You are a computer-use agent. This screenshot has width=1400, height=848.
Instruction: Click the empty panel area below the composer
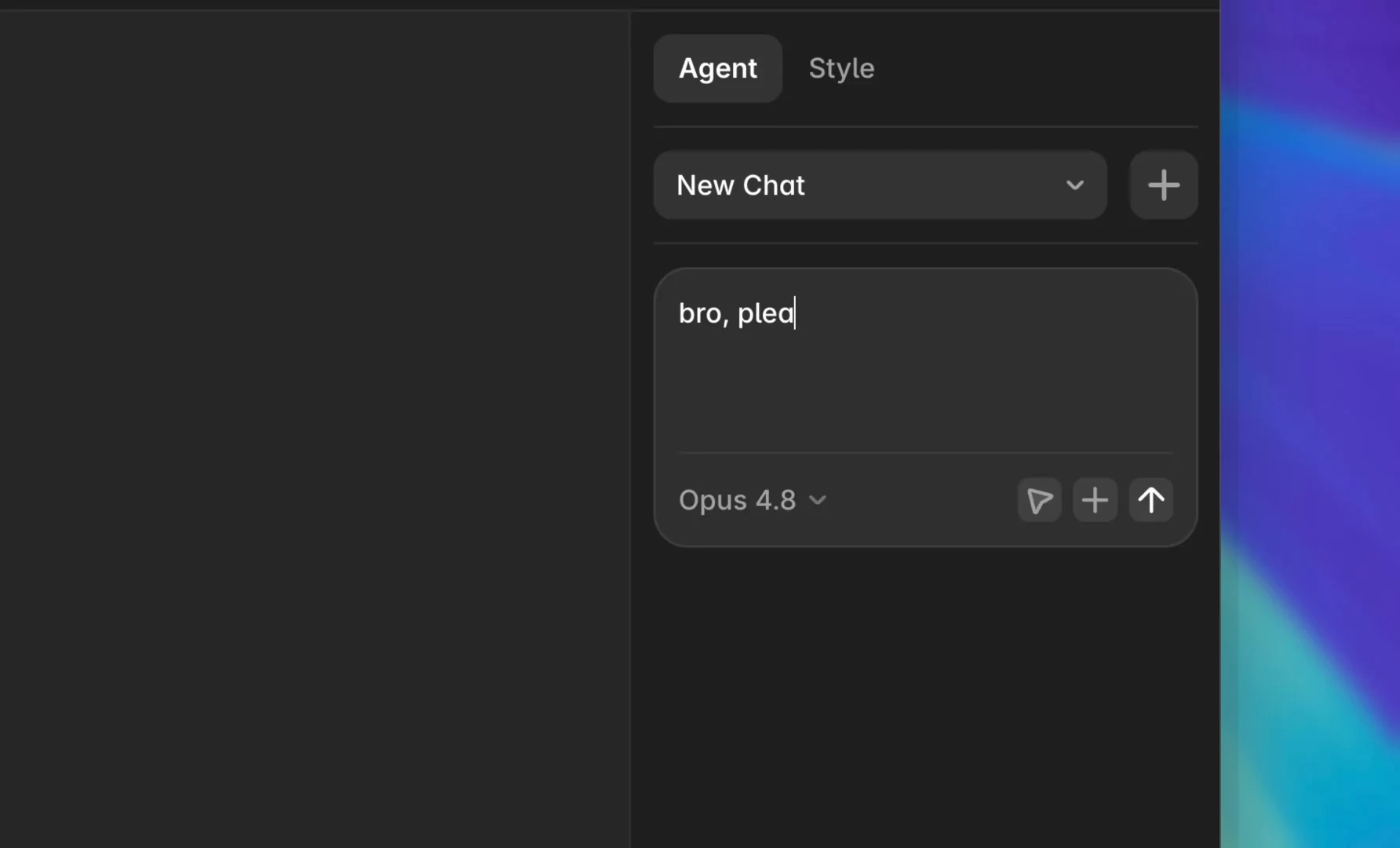925,699
